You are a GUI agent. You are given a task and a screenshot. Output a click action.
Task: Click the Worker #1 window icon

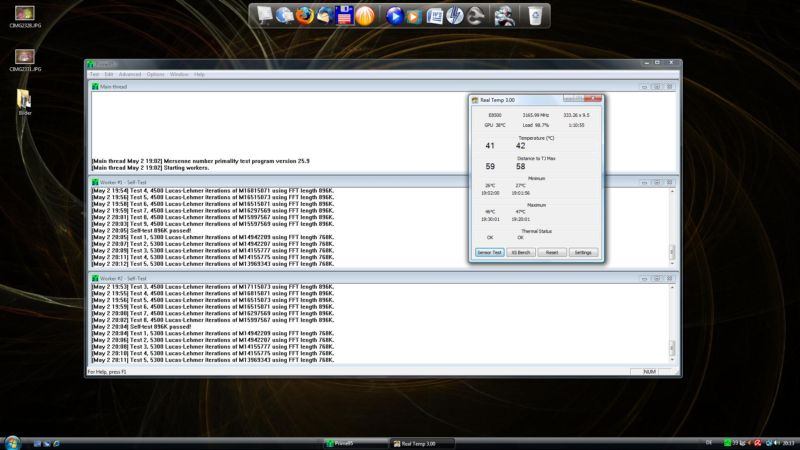[95, 182]
